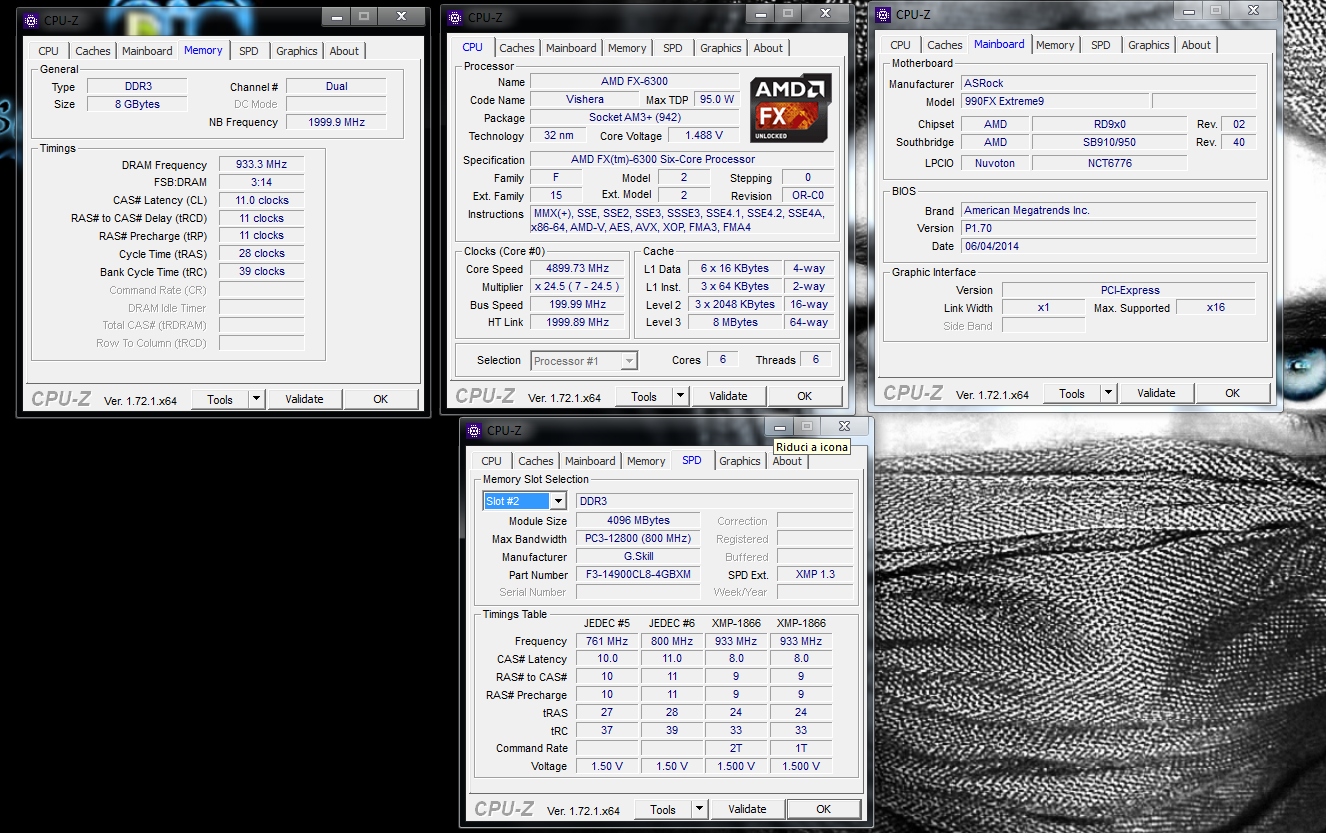Open Graphics tab in Mainboard window

pyautogui.click(x=1149, y=45)
